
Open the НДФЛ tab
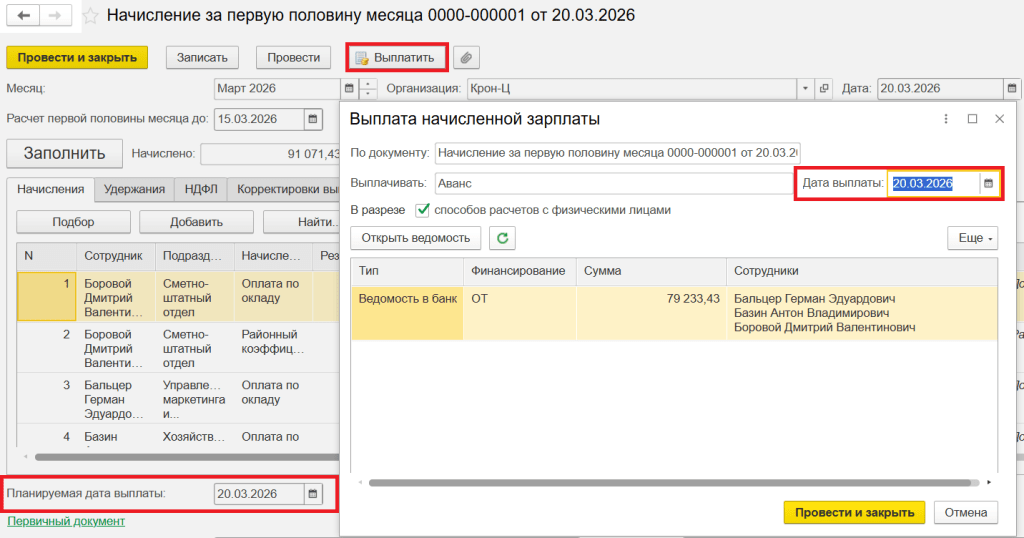(x=200, y=189)
